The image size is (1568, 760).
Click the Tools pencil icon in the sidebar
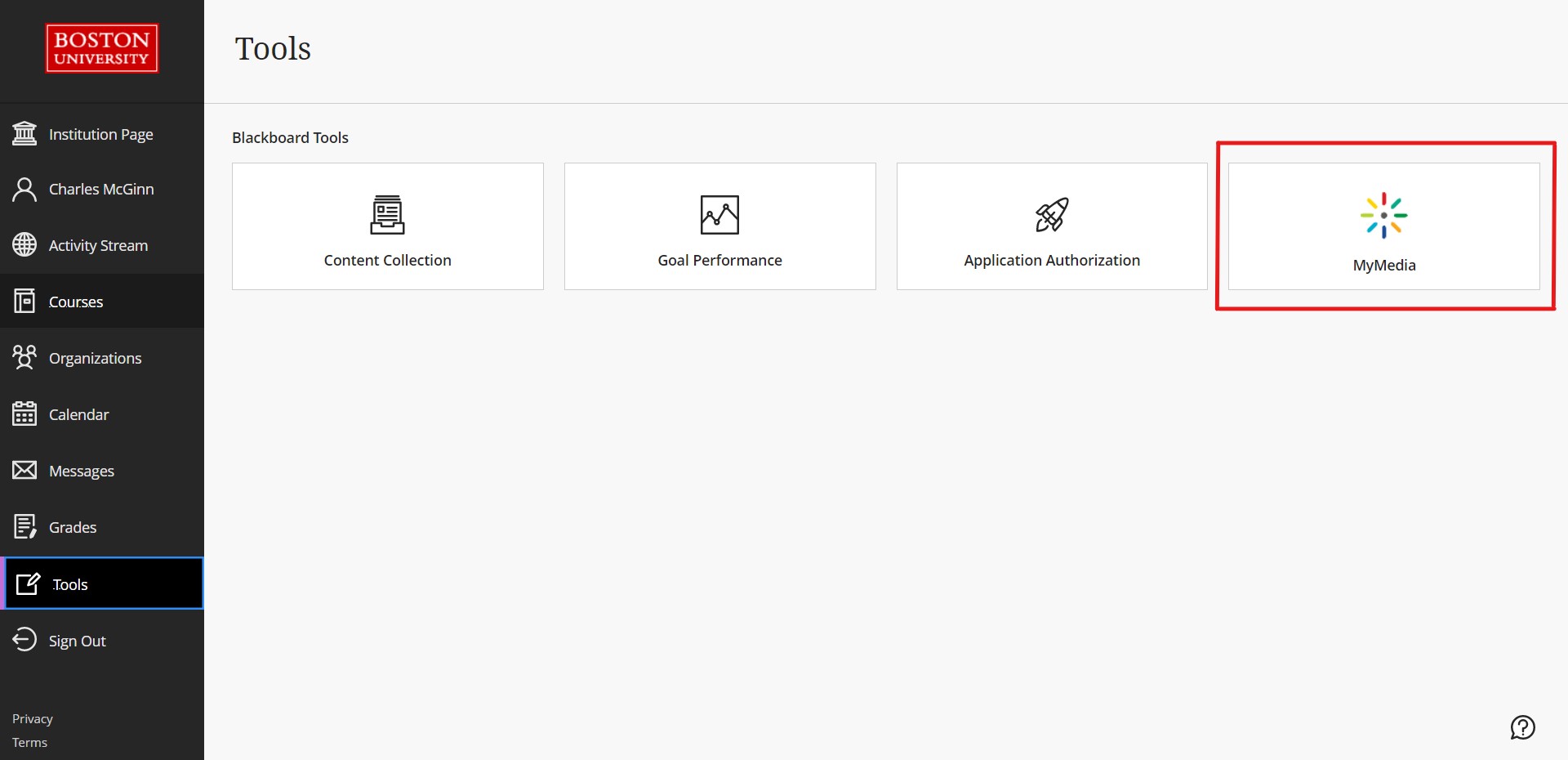(29, 583)
